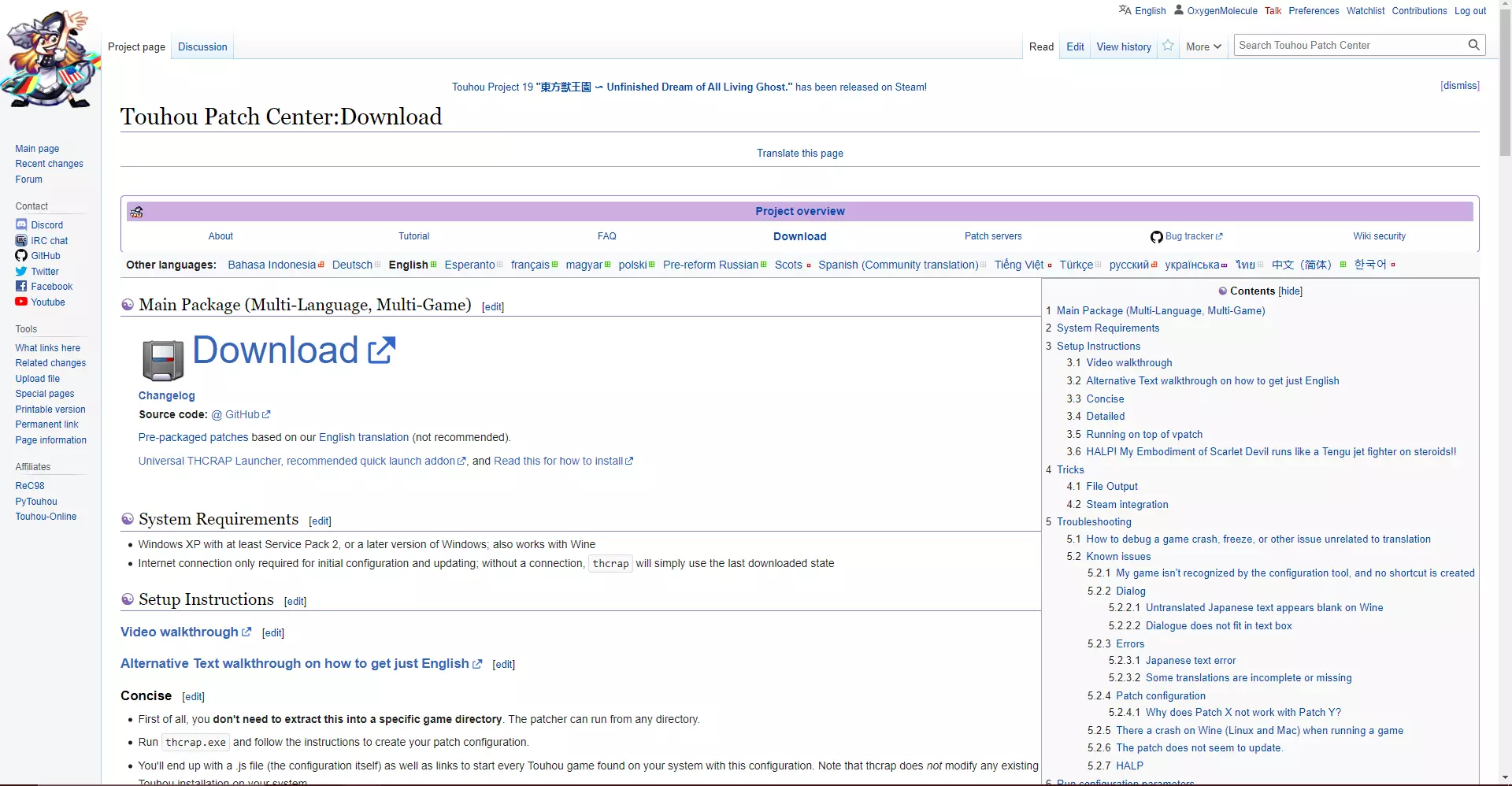
Task: Open the Alternative Text walkthrough heading link
Action: 301,664
